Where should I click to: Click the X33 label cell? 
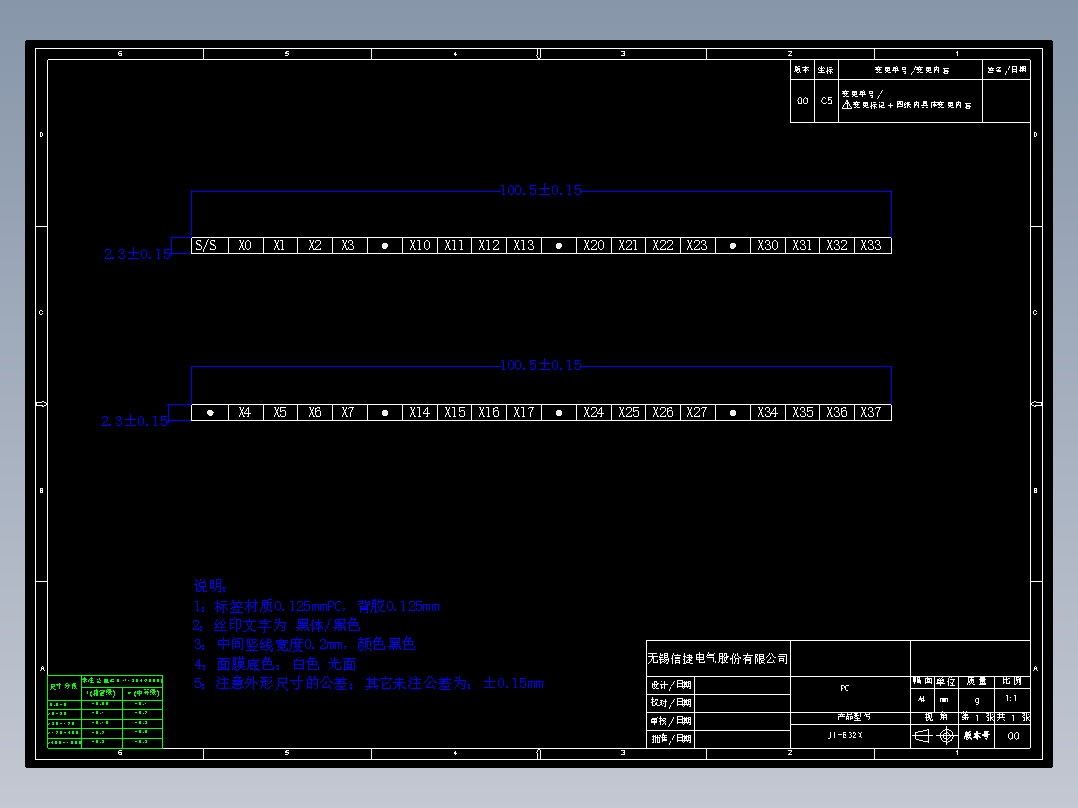(873, 245)
